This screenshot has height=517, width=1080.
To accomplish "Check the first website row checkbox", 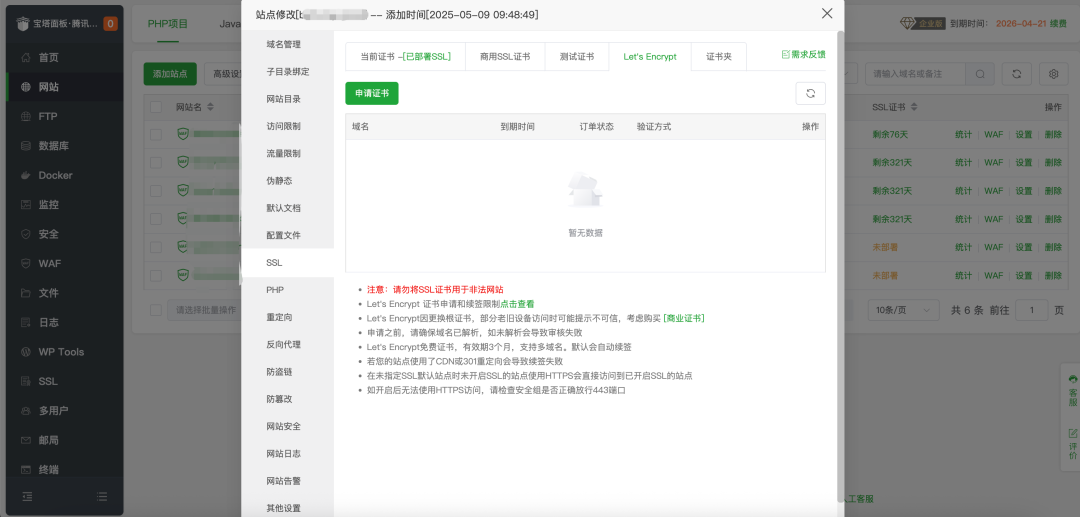I will (156, 133).
